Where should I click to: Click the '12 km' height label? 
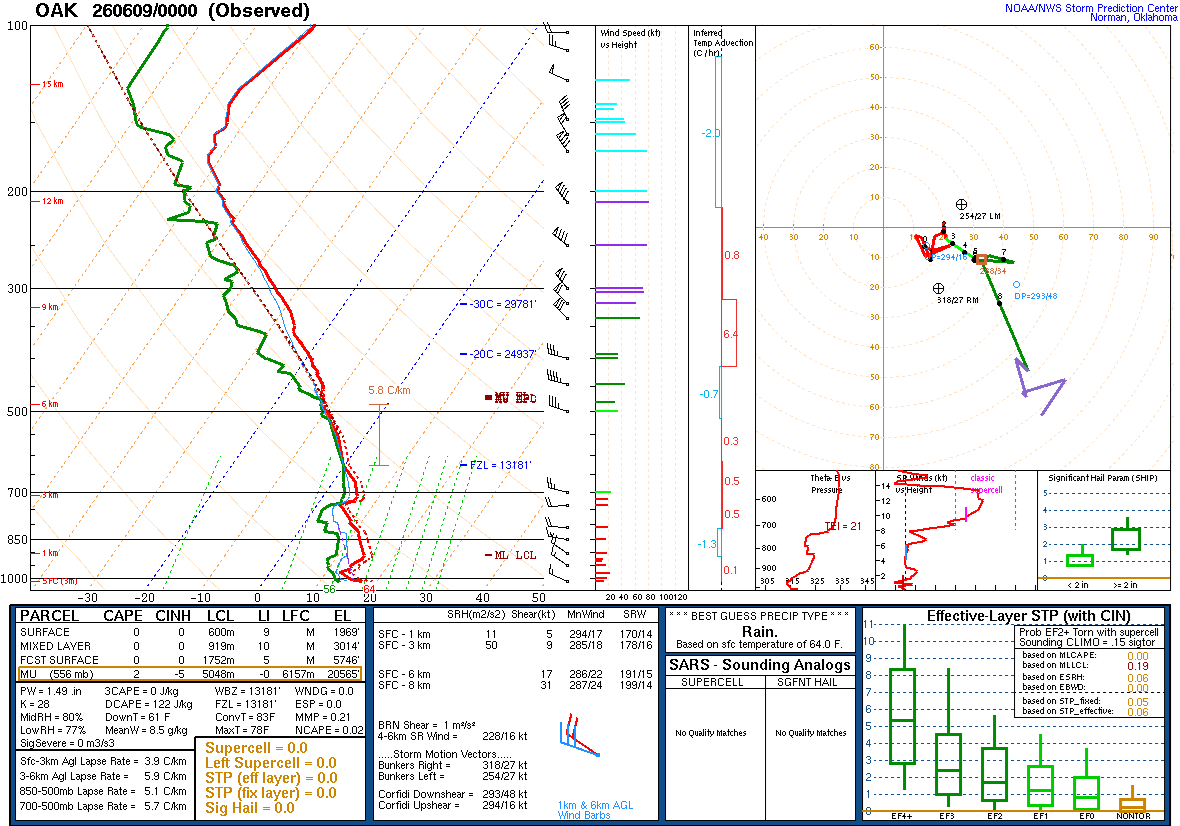pyautogui.click(x=52, y=201)
